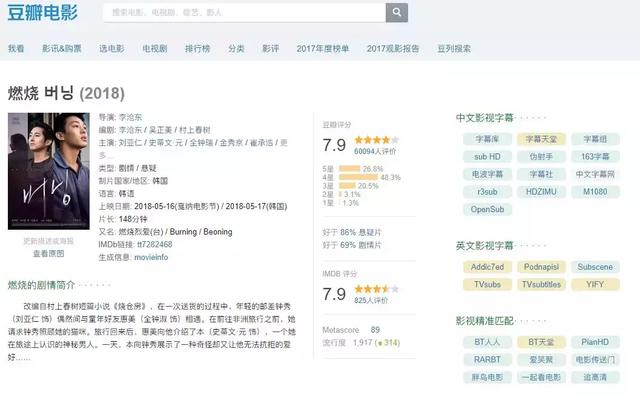Open the 163字幕 subtitle site
Viewport: 640px width, 400px height.
tap(595, 157)
